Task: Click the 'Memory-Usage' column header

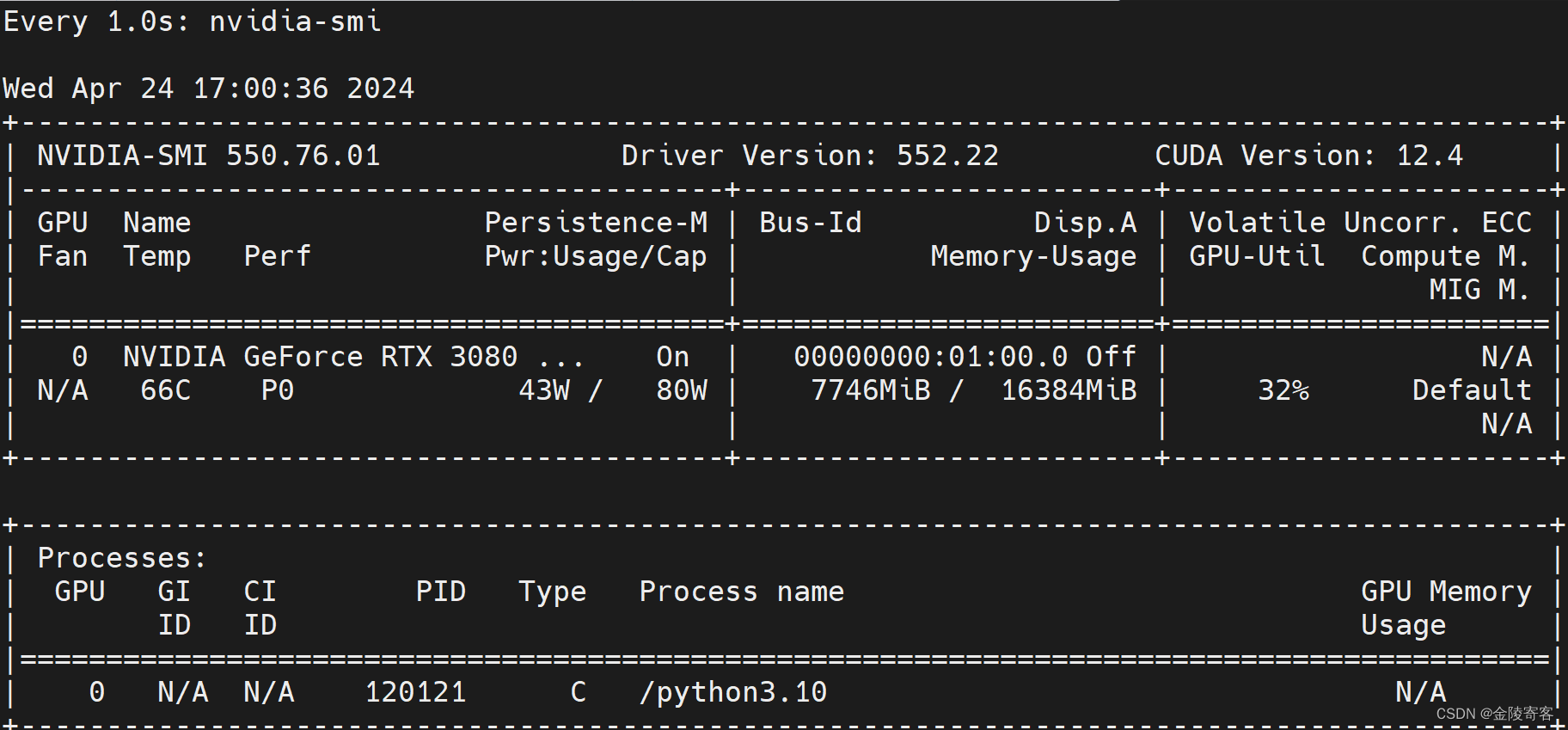Action: point(1034,256)
